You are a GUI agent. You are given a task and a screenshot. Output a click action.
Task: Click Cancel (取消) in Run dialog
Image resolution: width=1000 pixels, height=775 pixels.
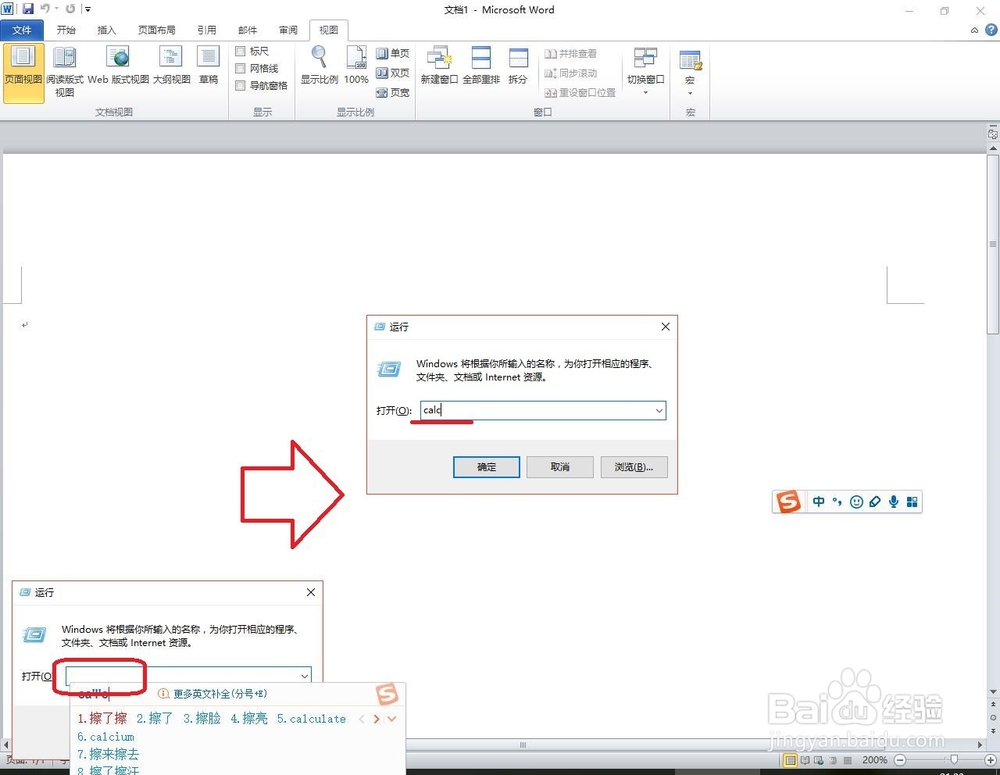(x=560, y=467)
